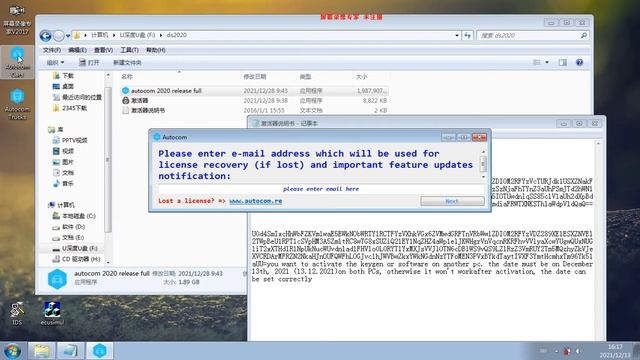This screenshot has height=360, width=640.
Task: Open Explorer help question mark icon
Action: click(580, 62)
